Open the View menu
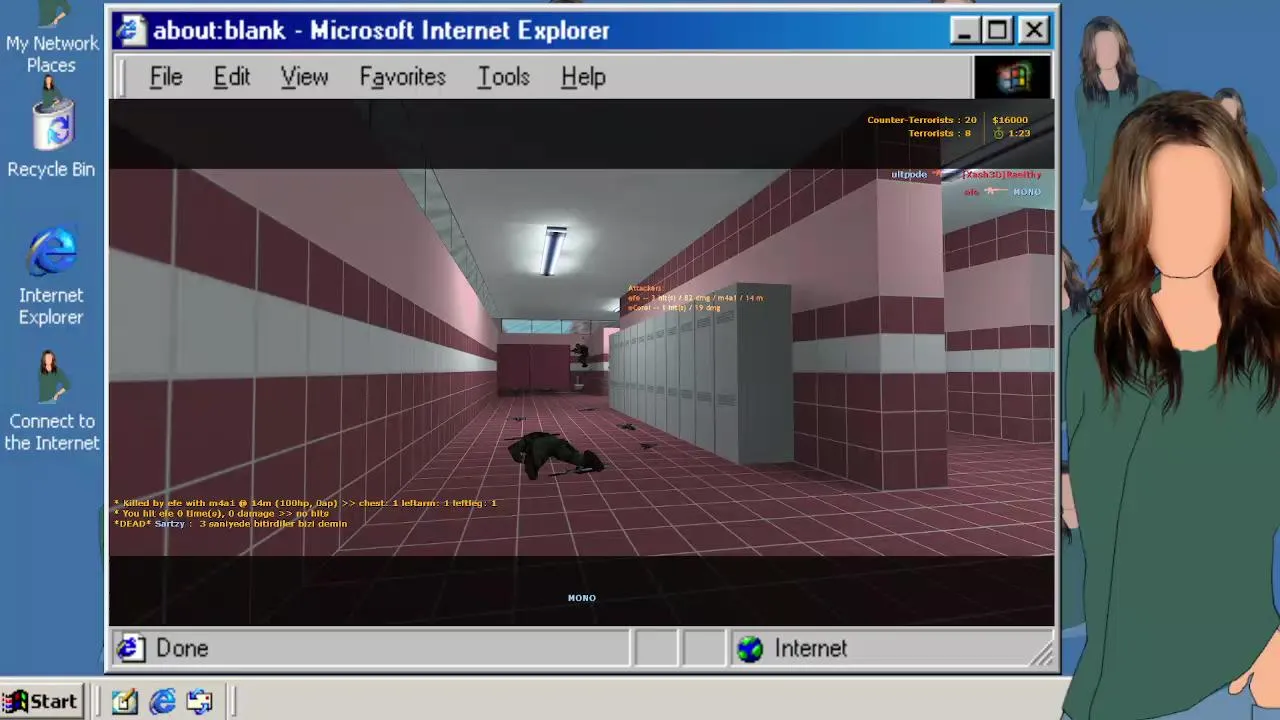This screenshot has height=720, width=1280. coord(304,77)
